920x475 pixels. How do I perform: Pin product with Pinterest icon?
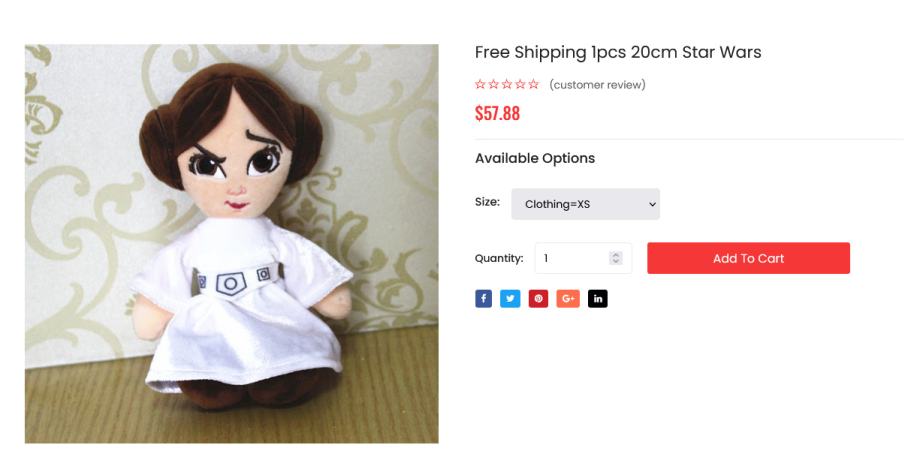coord(539,298)
